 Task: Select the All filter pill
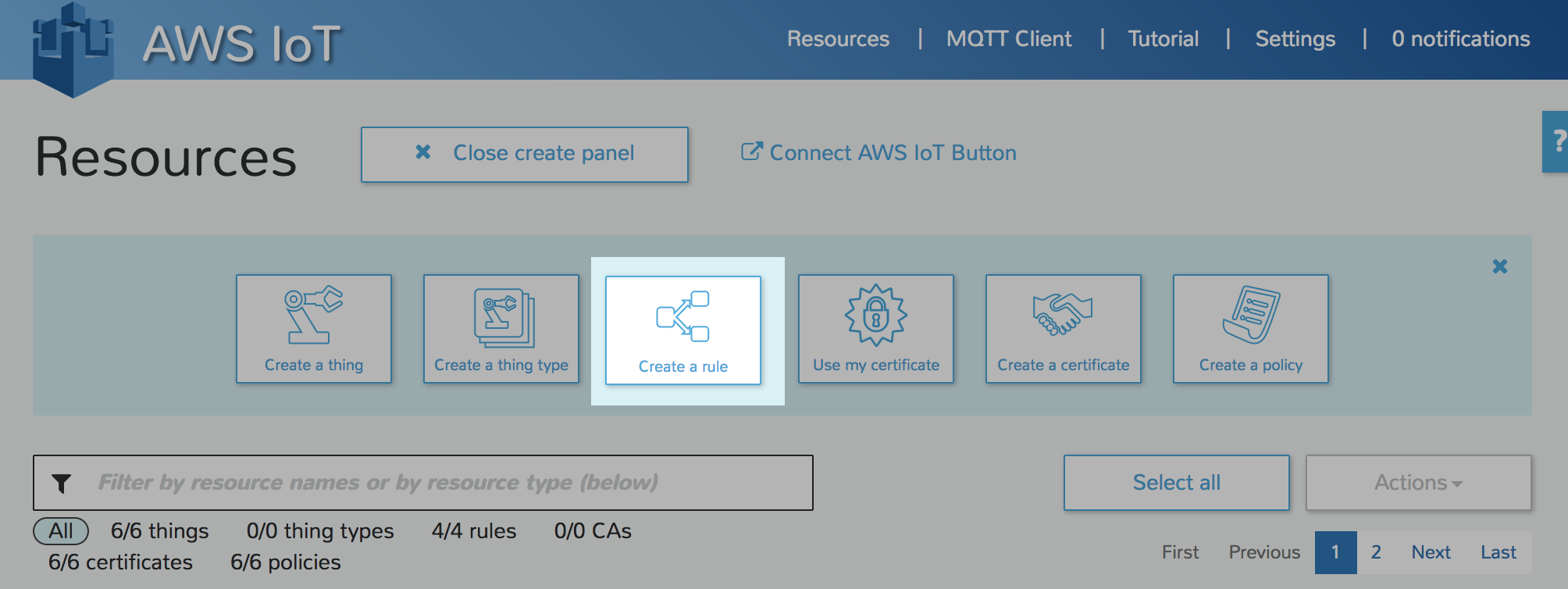[61, 531]
